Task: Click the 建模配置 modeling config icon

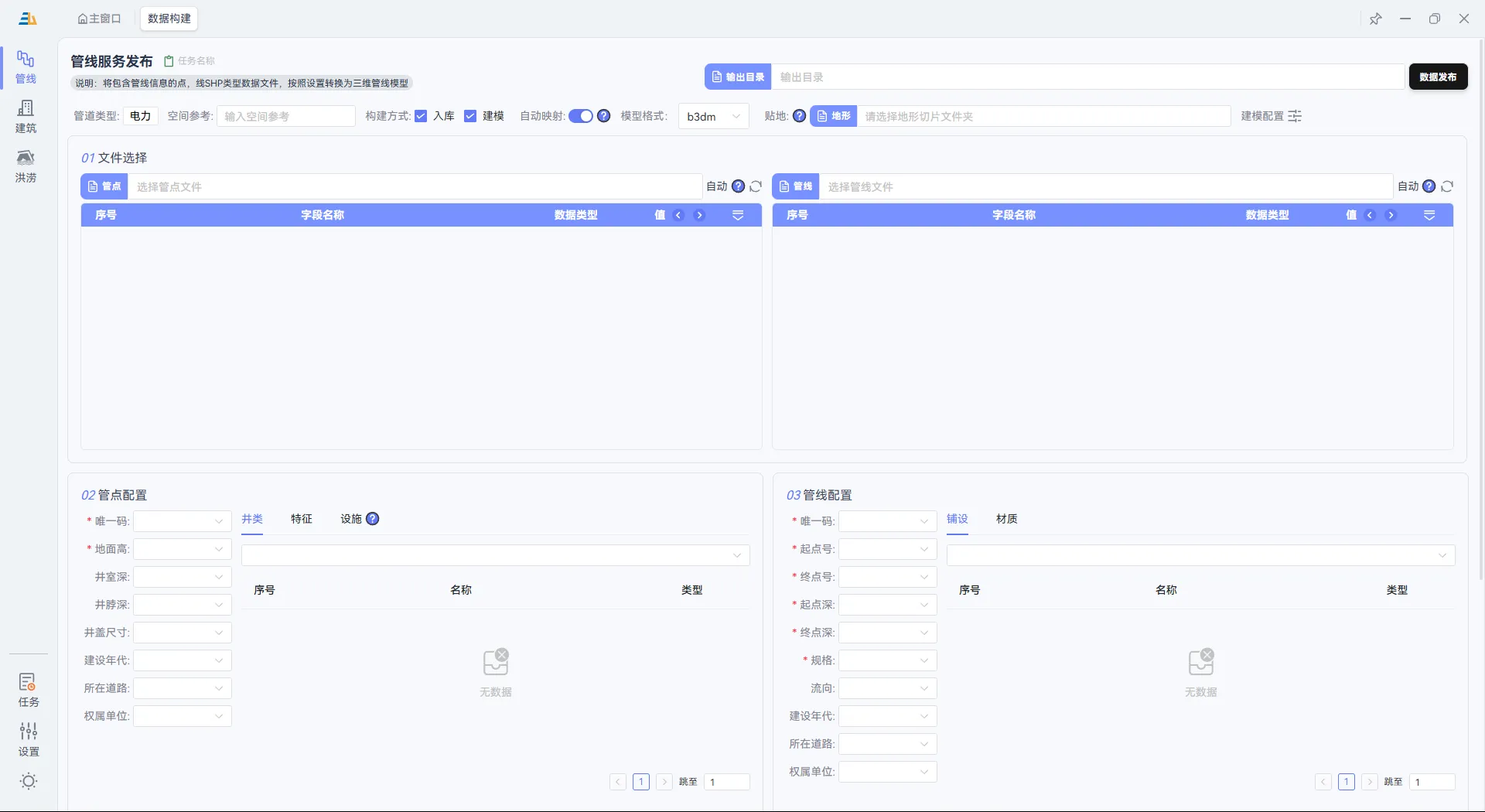Action: tap(1295, 116)
